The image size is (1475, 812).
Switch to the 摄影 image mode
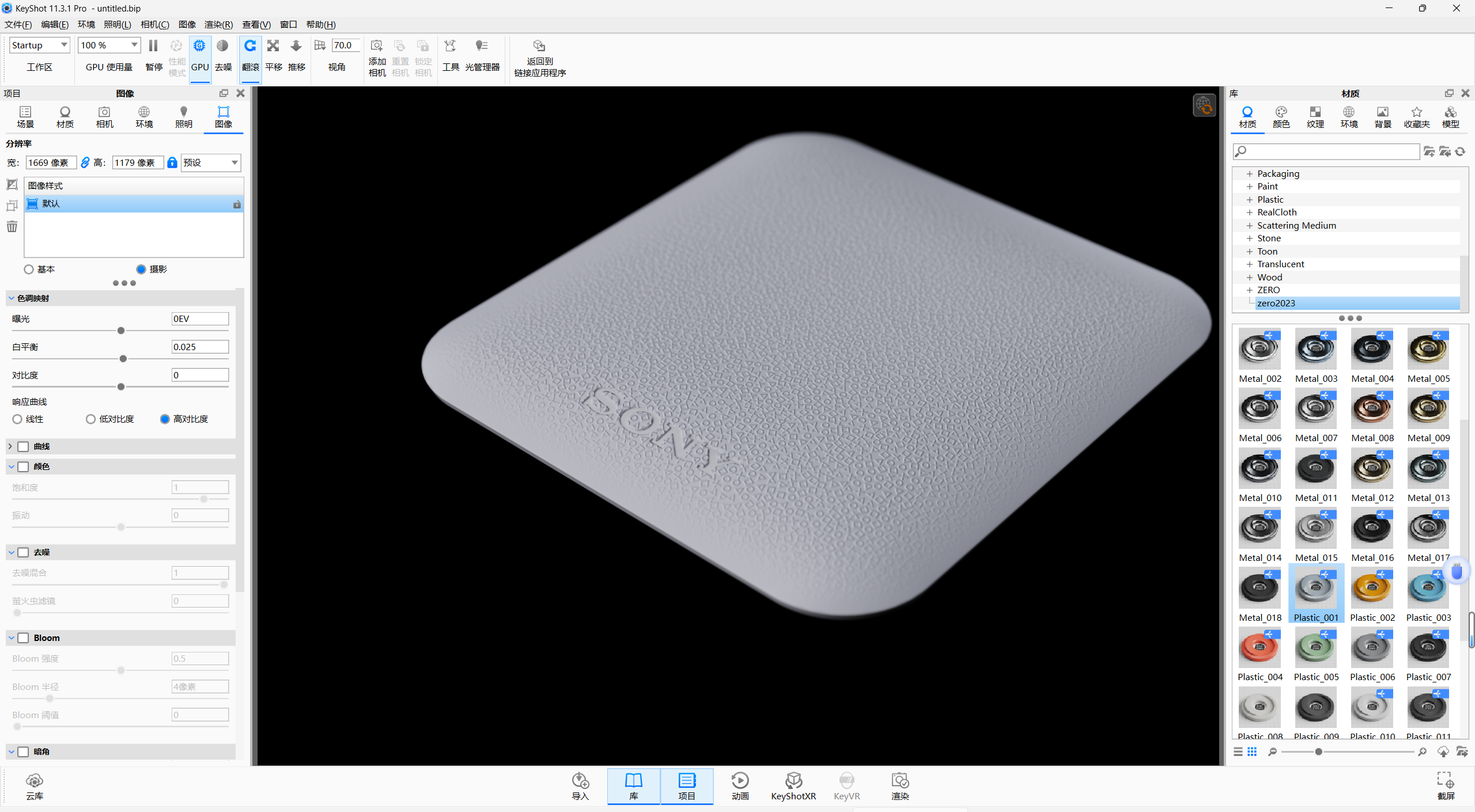pyautogui.click(x=140, y=269)
